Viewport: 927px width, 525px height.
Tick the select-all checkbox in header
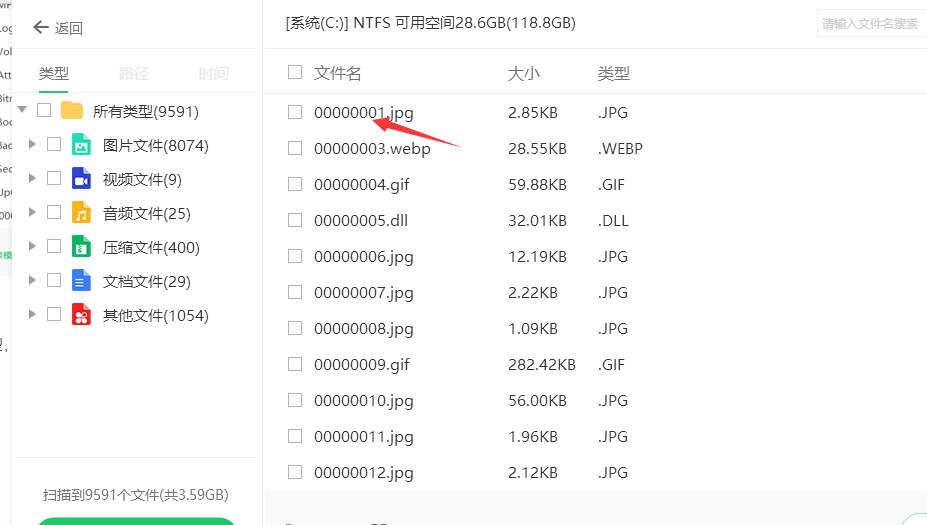click(x=295, y=72)
